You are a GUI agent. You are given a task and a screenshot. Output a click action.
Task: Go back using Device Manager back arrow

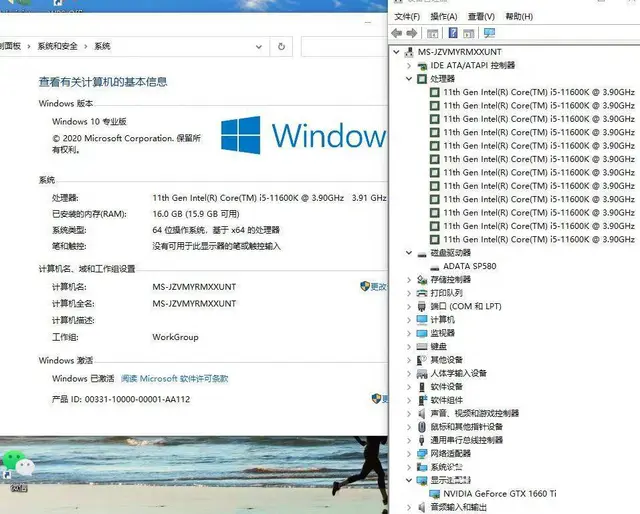[x=396, y=33]
